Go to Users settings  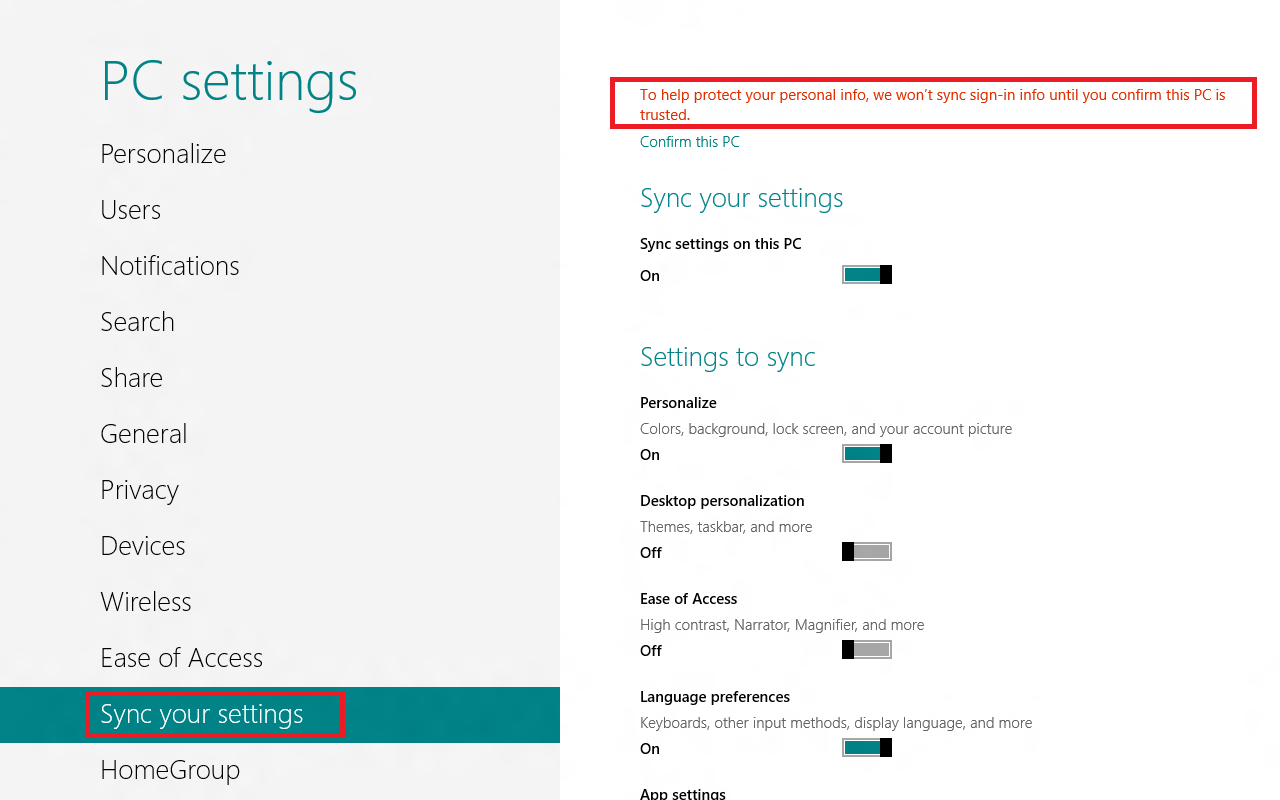[131, 210]
